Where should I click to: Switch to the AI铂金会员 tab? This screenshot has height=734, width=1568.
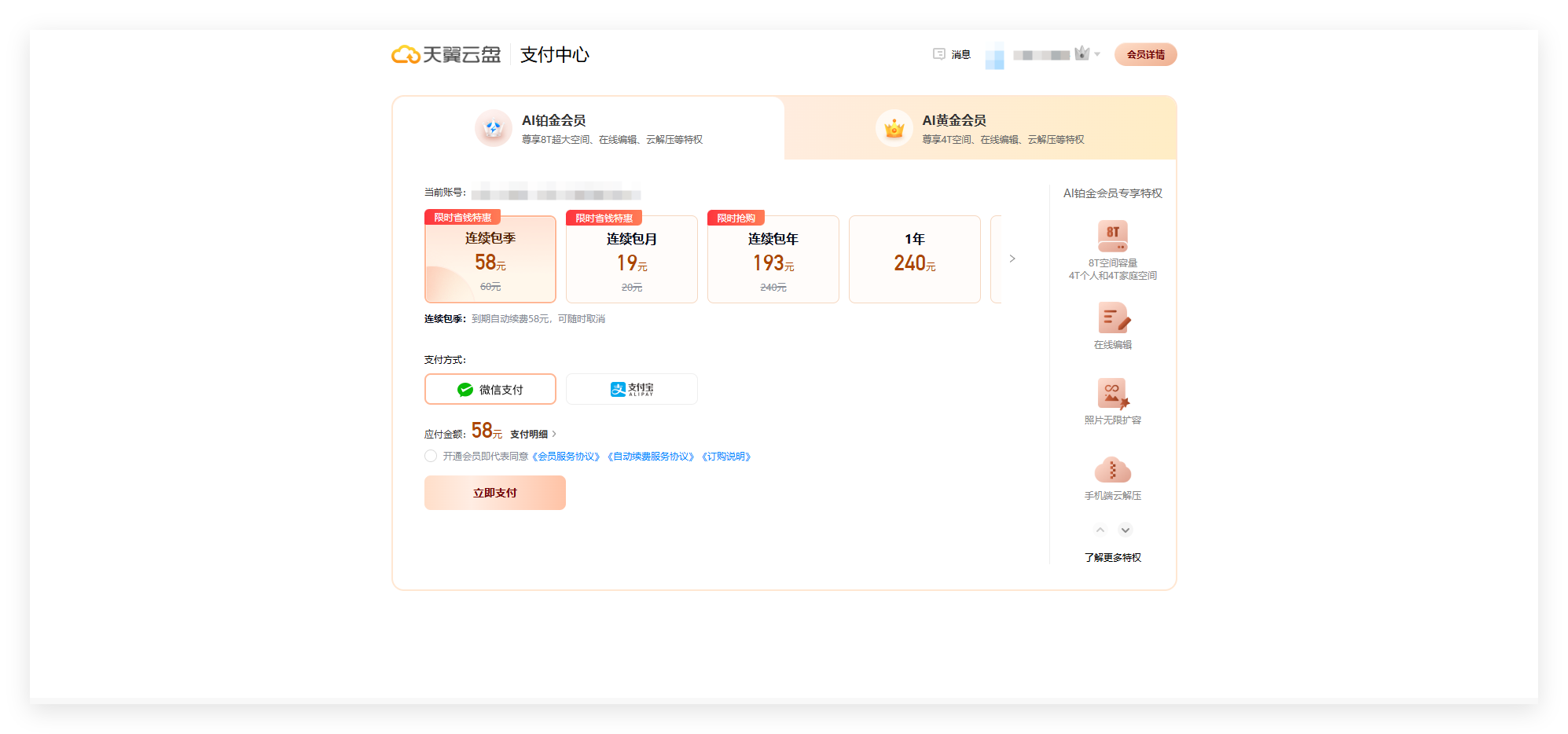pyautogui.click(x=588, y=128)
